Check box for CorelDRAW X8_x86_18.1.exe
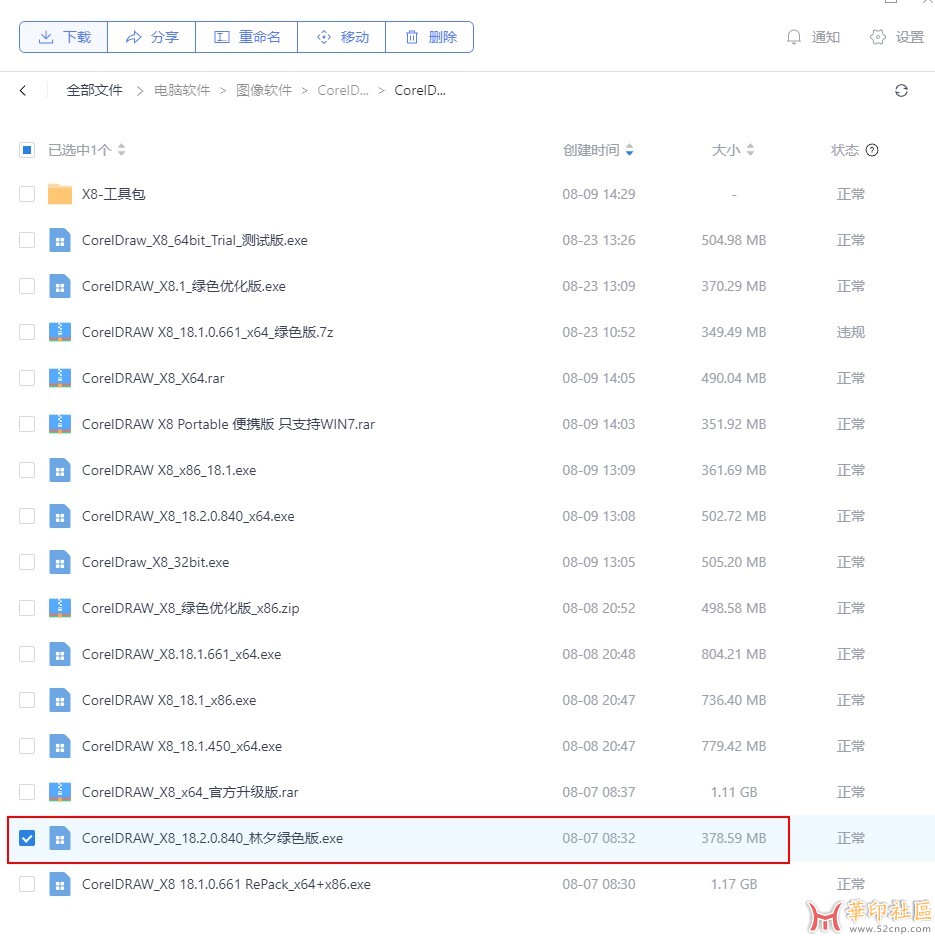 pyautogui.click(x=27, y=470)
